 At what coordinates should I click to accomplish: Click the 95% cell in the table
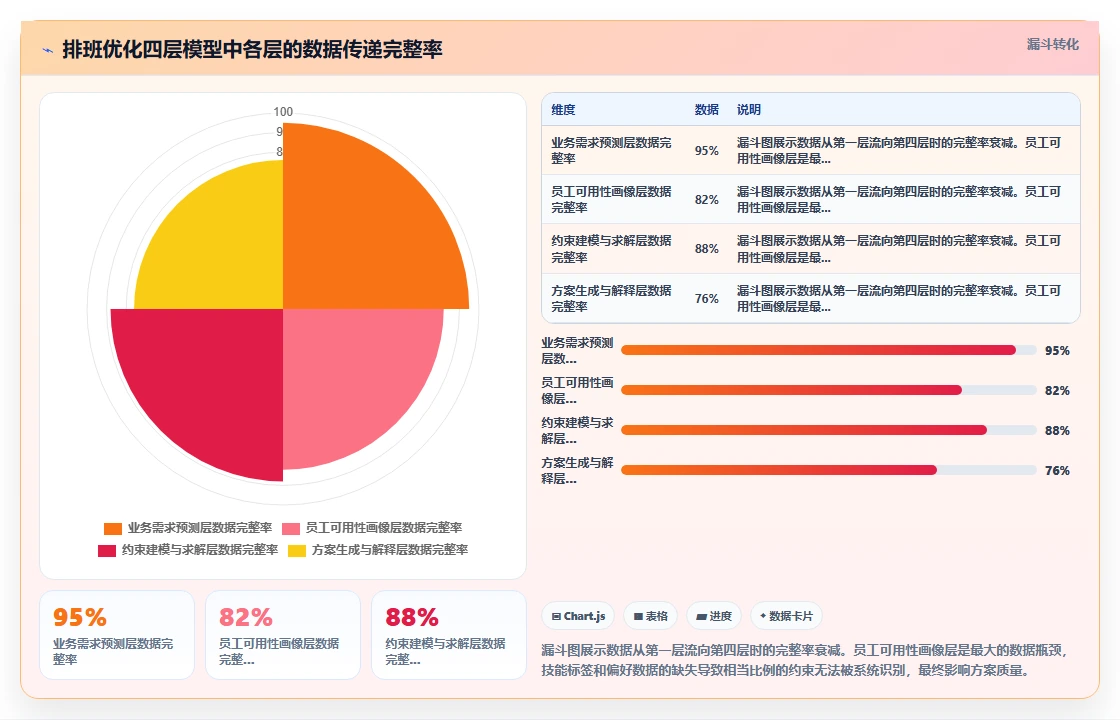[x=706, y=151]
